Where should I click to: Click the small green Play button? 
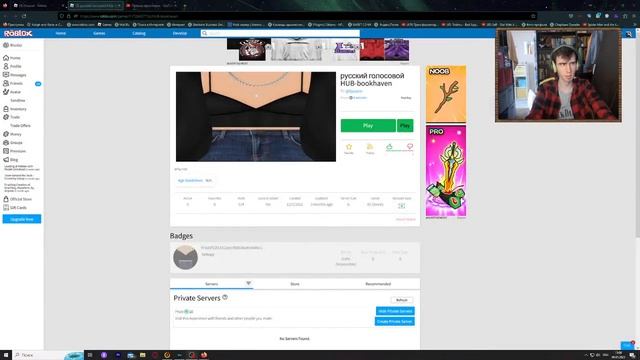[405, 125]
